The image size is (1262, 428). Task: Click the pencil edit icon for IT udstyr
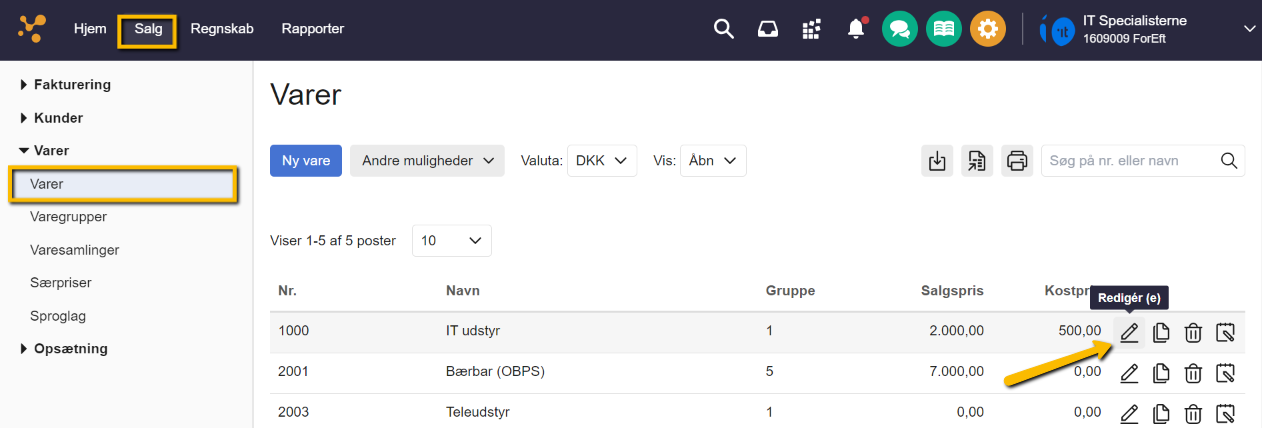(x=1129, y=333)
